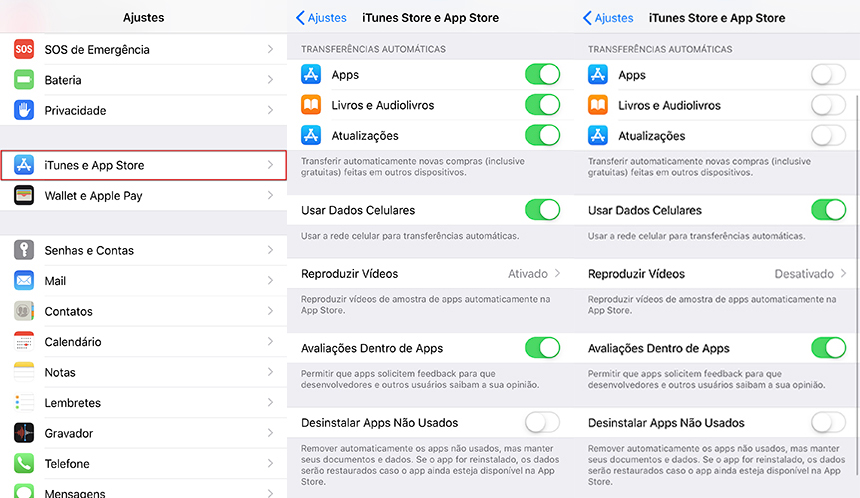
Task: Toggle Avaliações Dentro de Apps in middle panel
Action: click(x=542, y=348)
